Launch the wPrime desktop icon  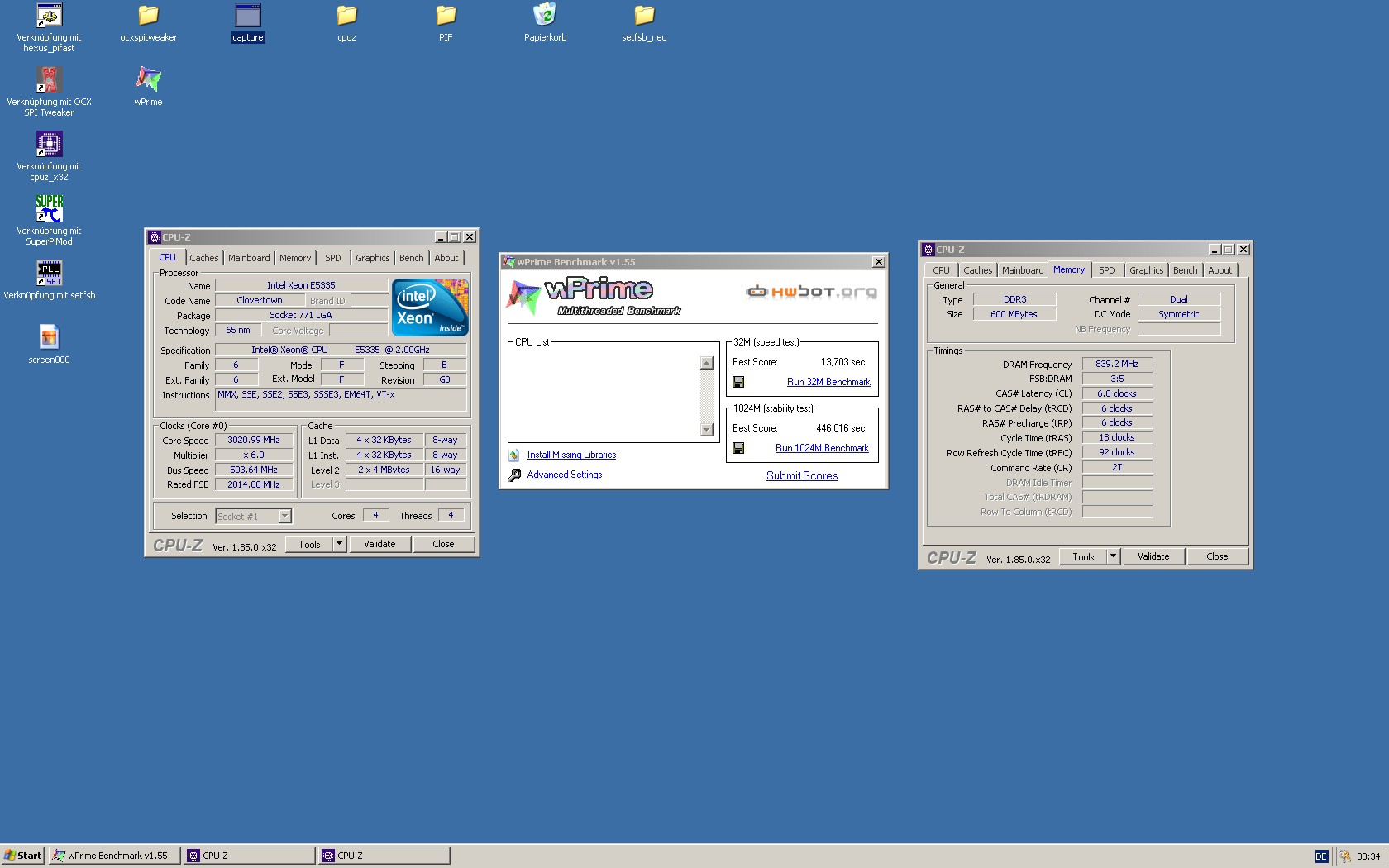(x=148, y=79)
